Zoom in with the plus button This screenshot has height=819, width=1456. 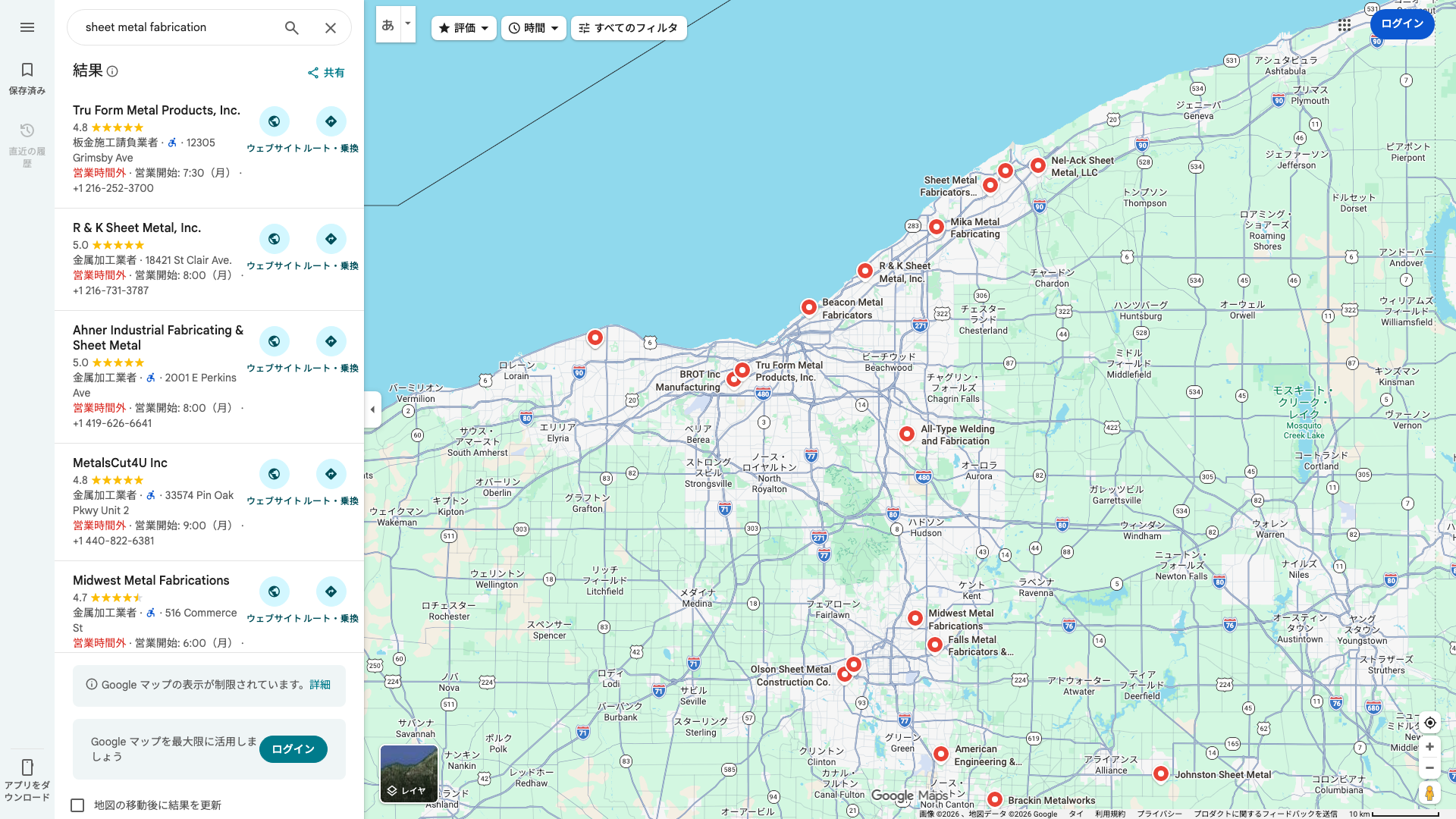(x=1429, y=747)
